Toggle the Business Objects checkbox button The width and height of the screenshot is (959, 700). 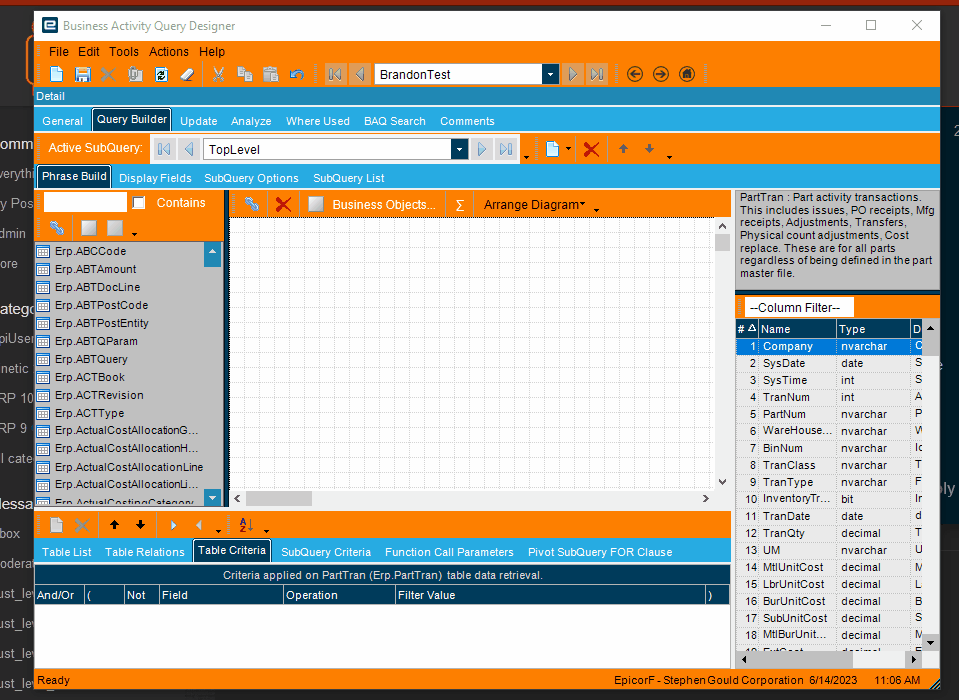316,204
